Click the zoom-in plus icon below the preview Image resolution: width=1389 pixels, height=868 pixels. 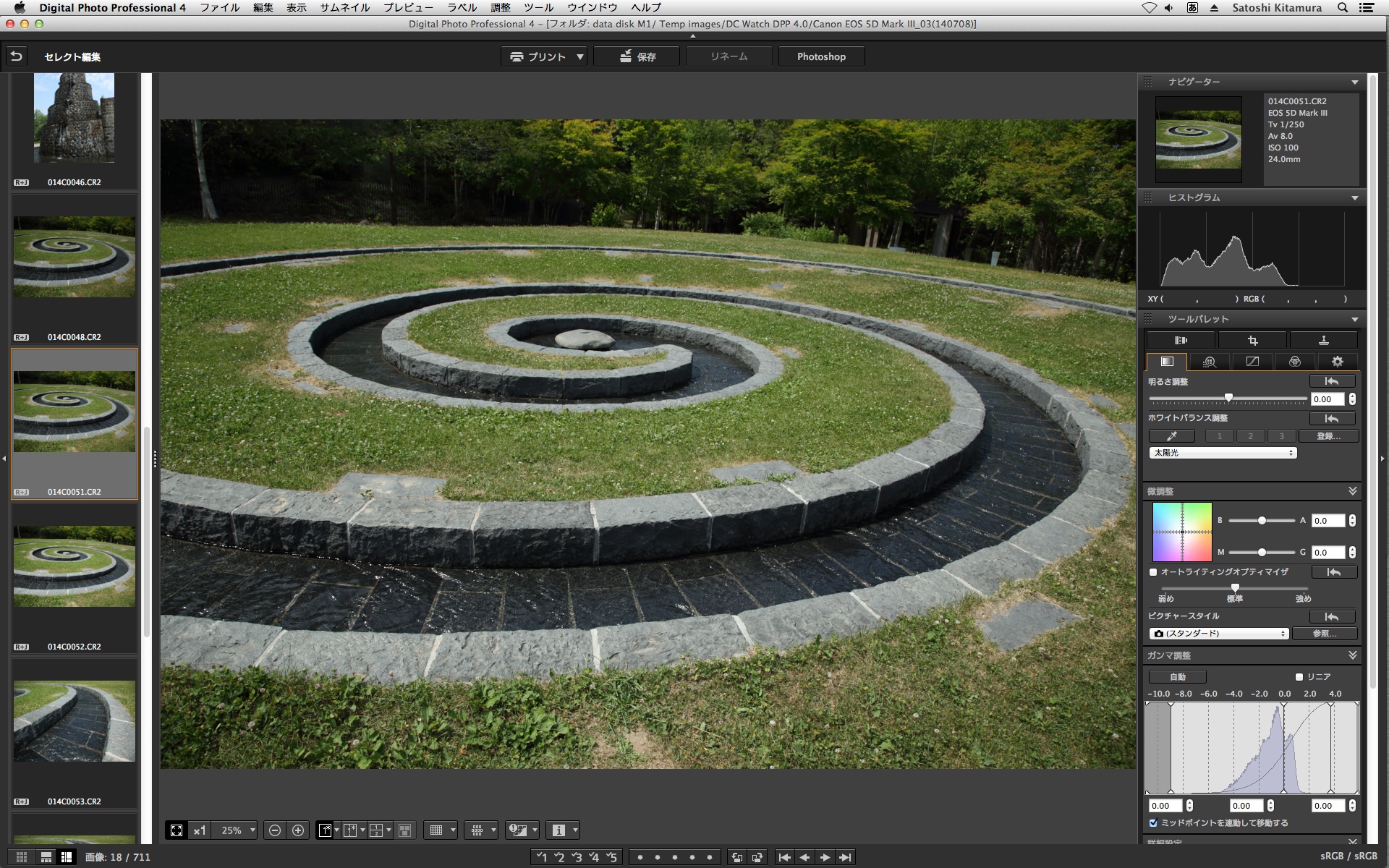point(298,830)
